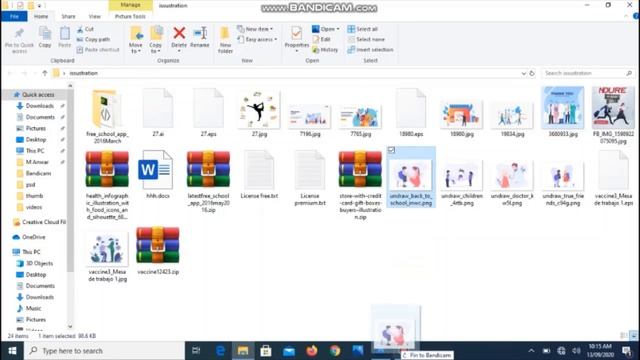640x360 pixels.
Task: Click the red Delete icon
Action: [179, 33]
